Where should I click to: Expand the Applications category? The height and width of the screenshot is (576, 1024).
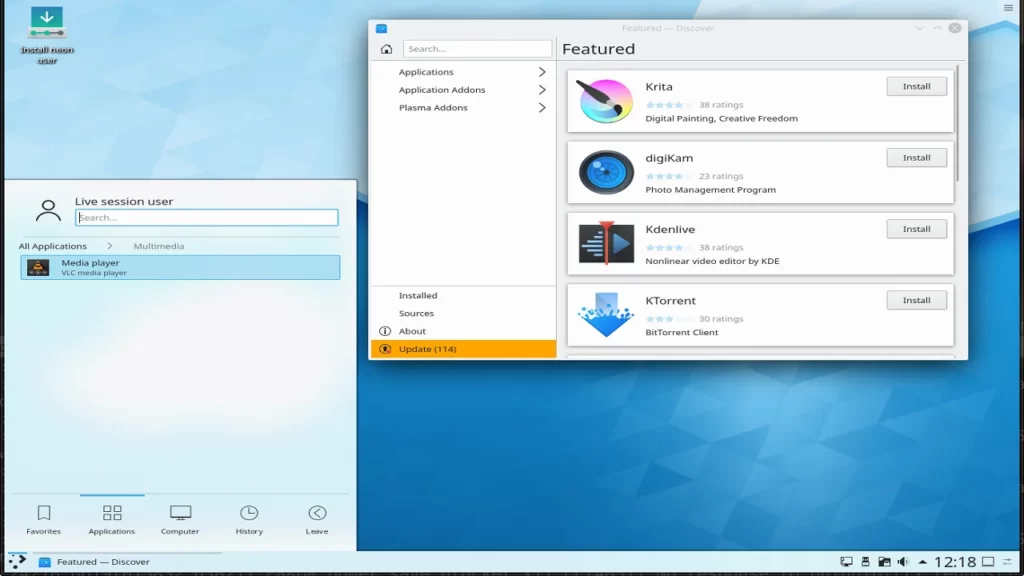pyautogui.click(x=462, y=72)
